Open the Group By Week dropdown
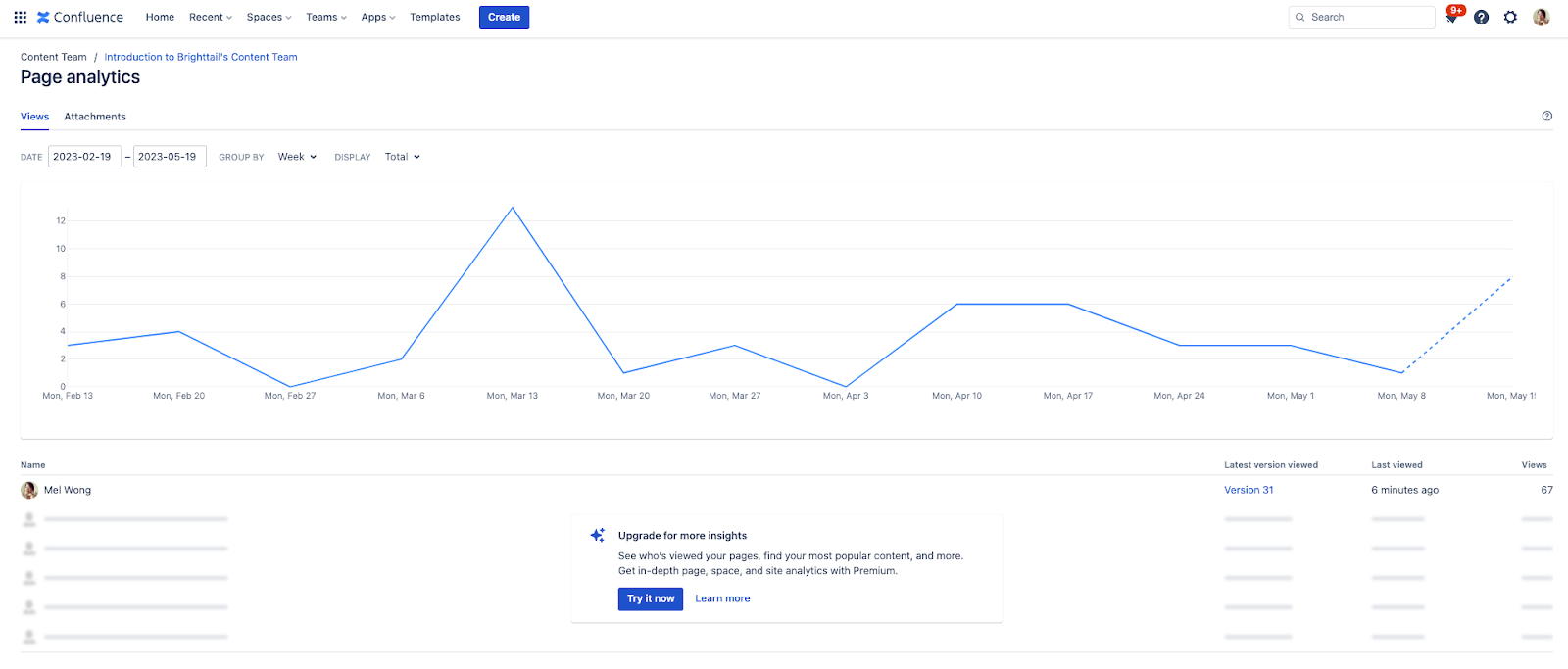Viewport: 1568px width, 669px height. [x=297, y=157]
